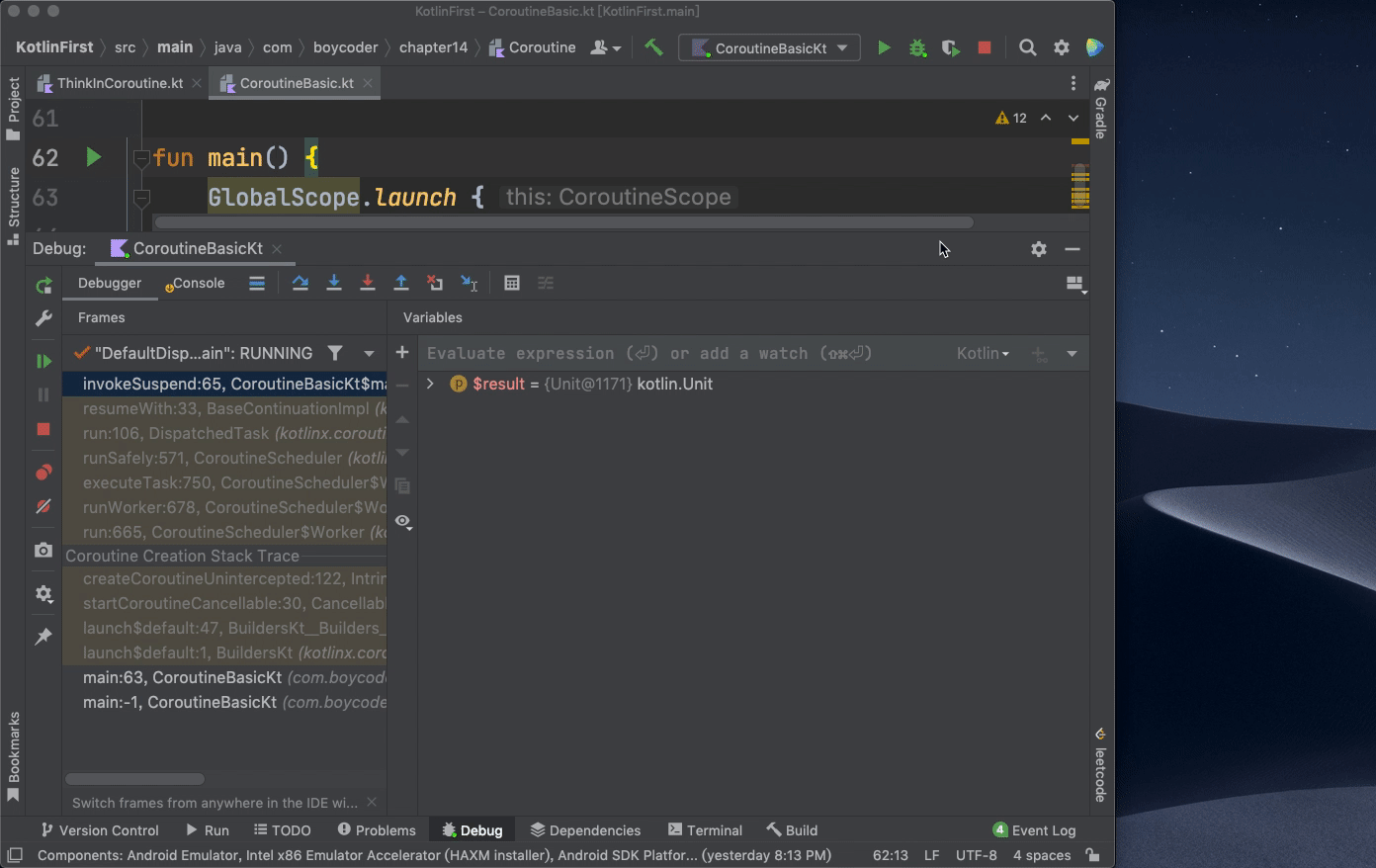Run with coverage shield icon
1376x868 pixels.
point(951,47)
